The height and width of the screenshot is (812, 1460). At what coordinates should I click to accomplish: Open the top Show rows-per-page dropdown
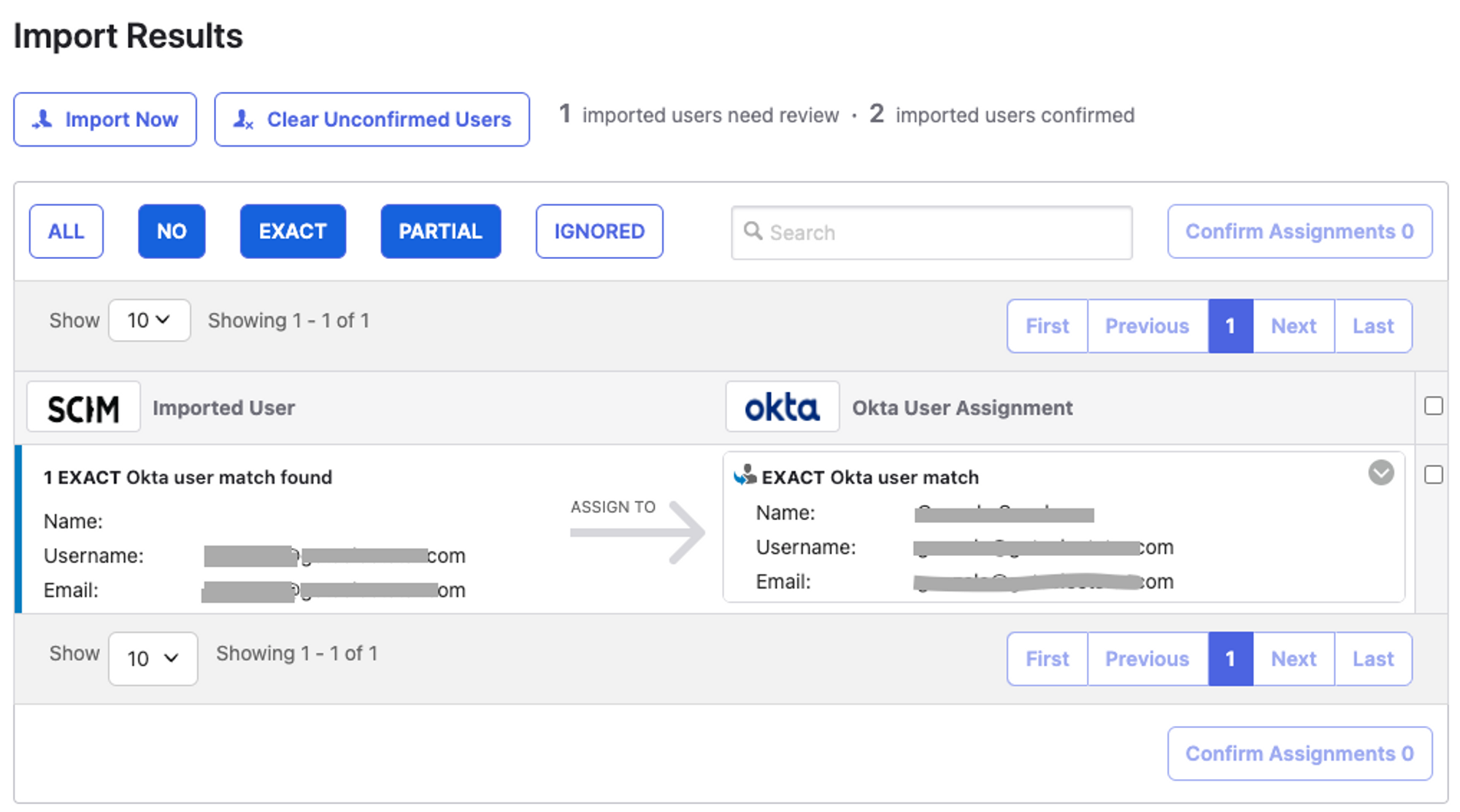[149, 320]
